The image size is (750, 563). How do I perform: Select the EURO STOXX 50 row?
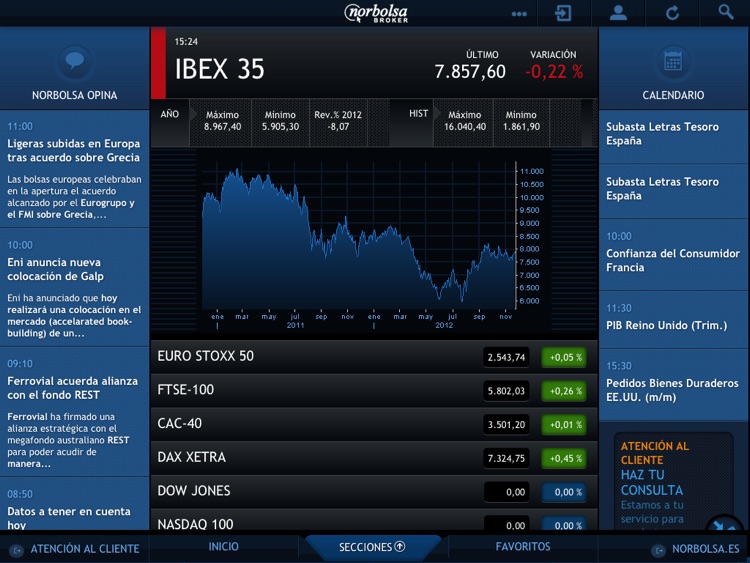[x=374, y=357]
